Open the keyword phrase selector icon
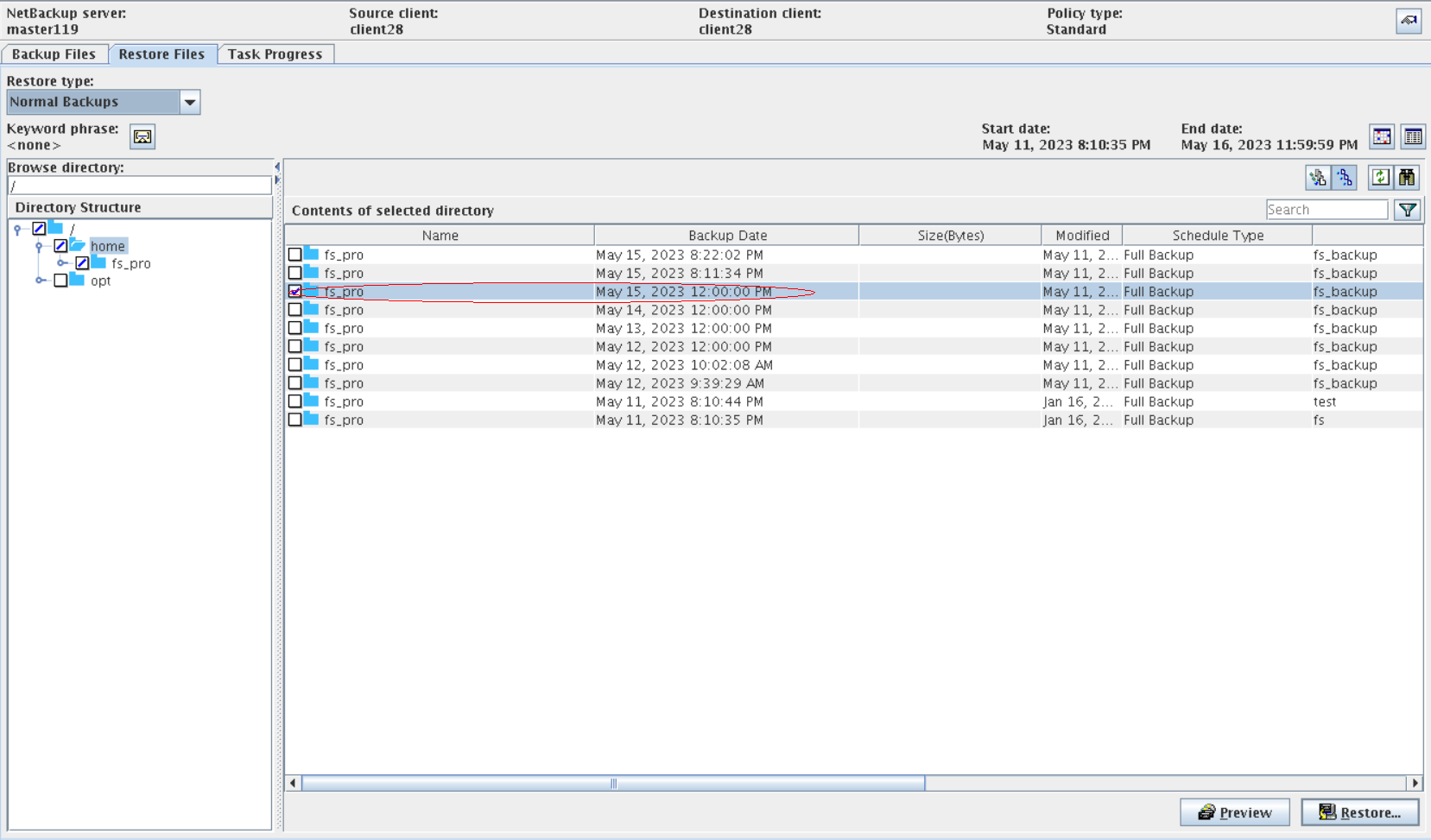 point(142,136)
